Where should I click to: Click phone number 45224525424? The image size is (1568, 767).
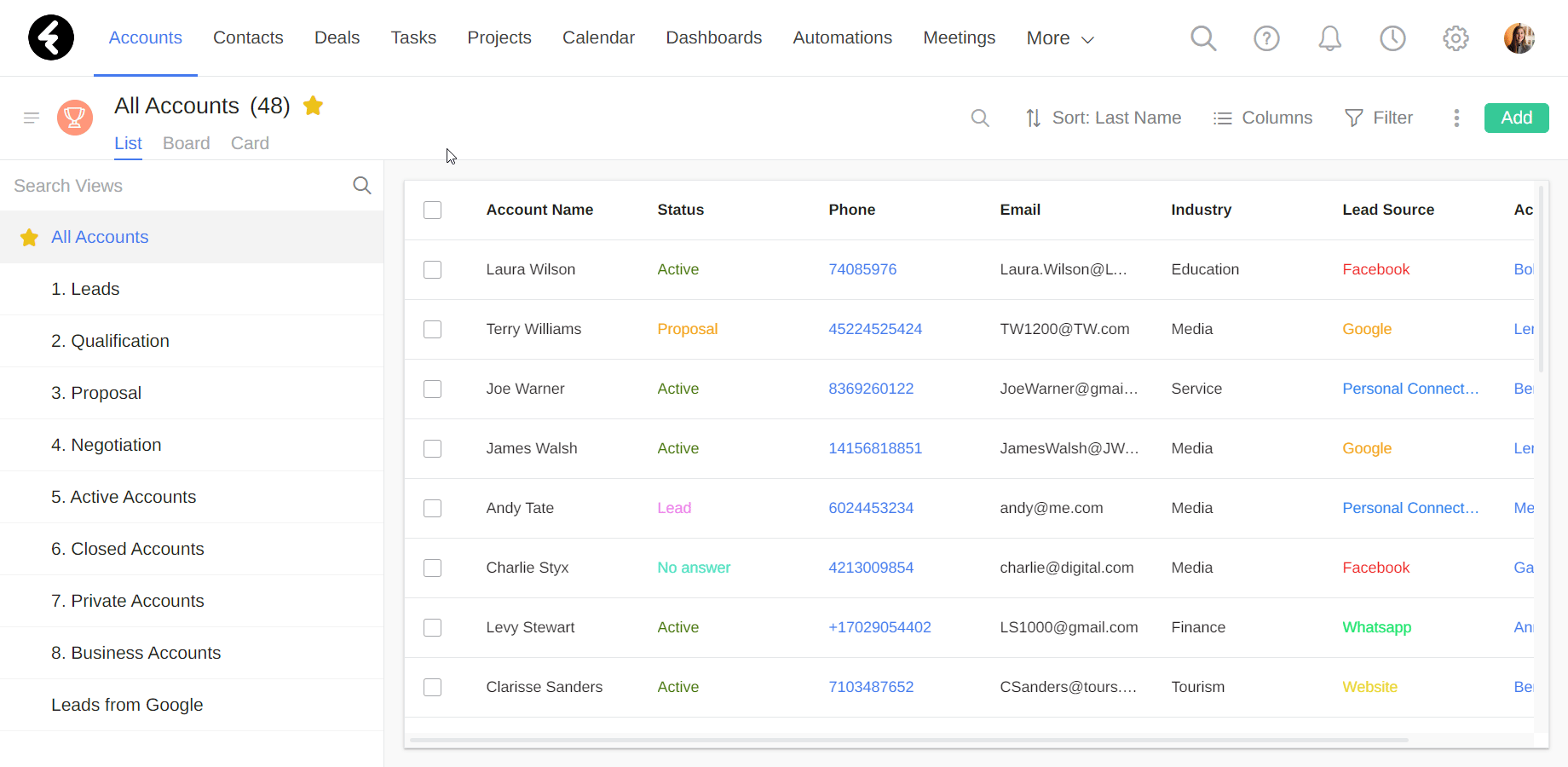(x=875, y=329)
